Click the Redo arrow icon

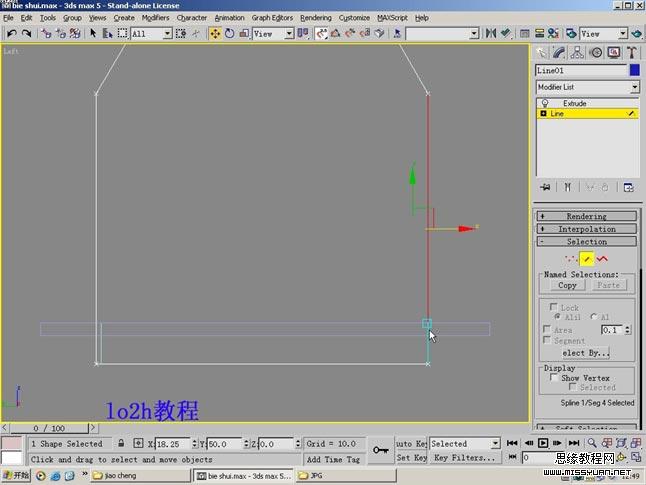pos(26,33)
